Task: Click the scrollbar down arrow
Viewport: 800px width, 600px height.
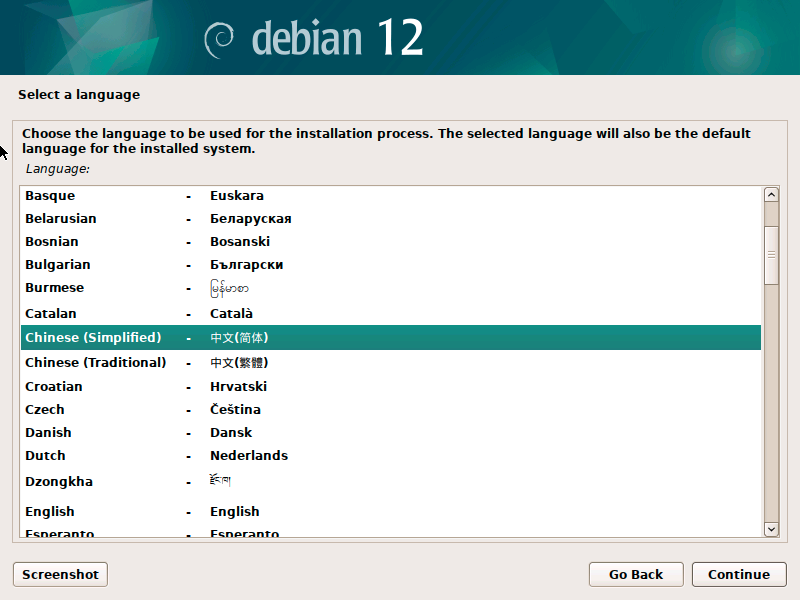Action: point(771,530)
